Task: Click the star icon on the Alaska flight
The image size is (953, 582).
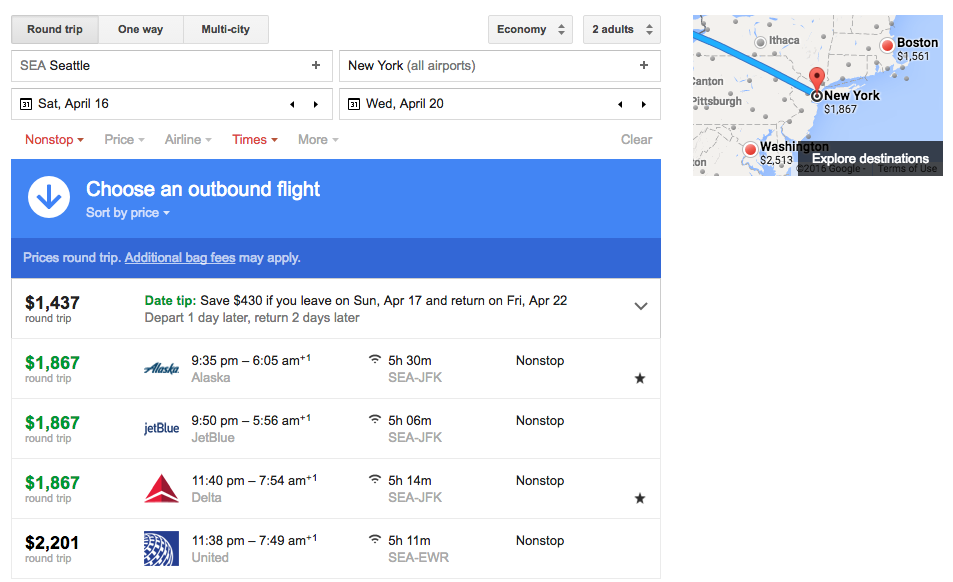Action: pyautogui.click(x=640, y=378)
